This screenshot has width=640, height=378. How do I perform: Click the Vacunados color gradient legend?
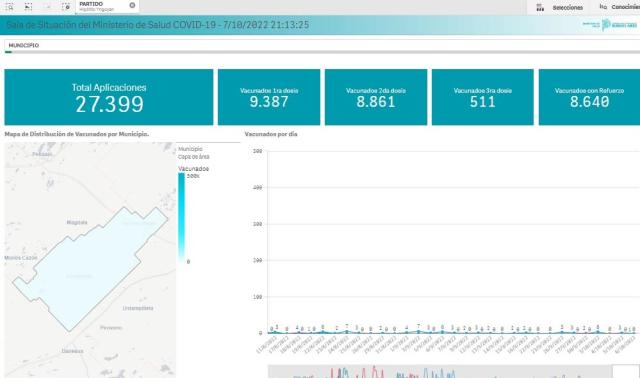point(182,216)
